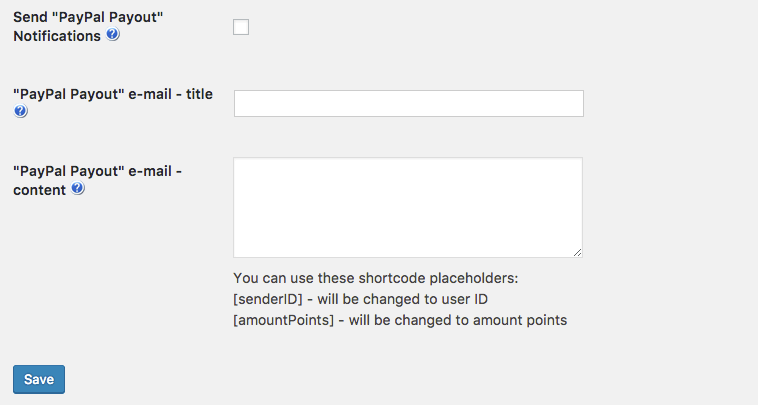Click help icon under e-mail title label
This screenshot has width=758, height=405.
point(20,112)
